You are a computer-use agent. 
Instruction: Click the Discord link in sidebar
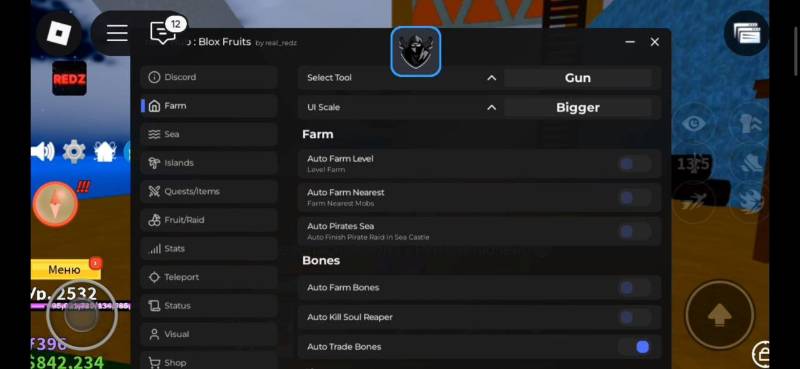[x=209, y=77]
